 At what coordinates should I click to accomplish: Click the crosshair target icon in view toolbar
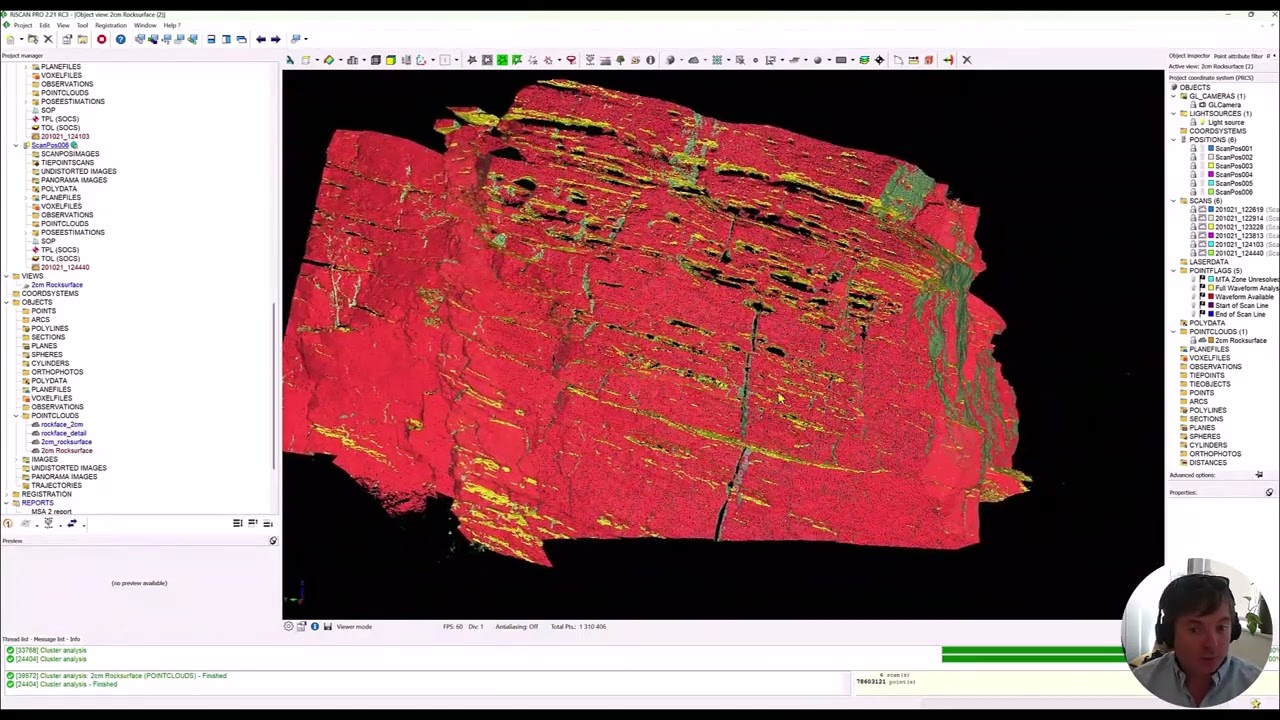click(x=879, y=60)
